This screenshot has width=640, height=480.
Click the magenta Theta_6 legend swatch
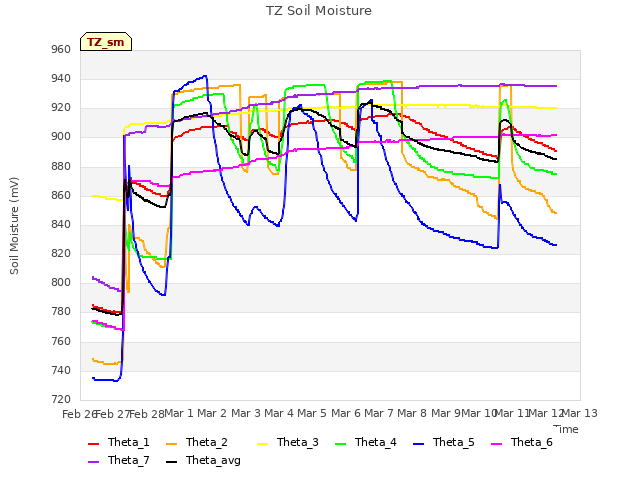coord(497,444)
